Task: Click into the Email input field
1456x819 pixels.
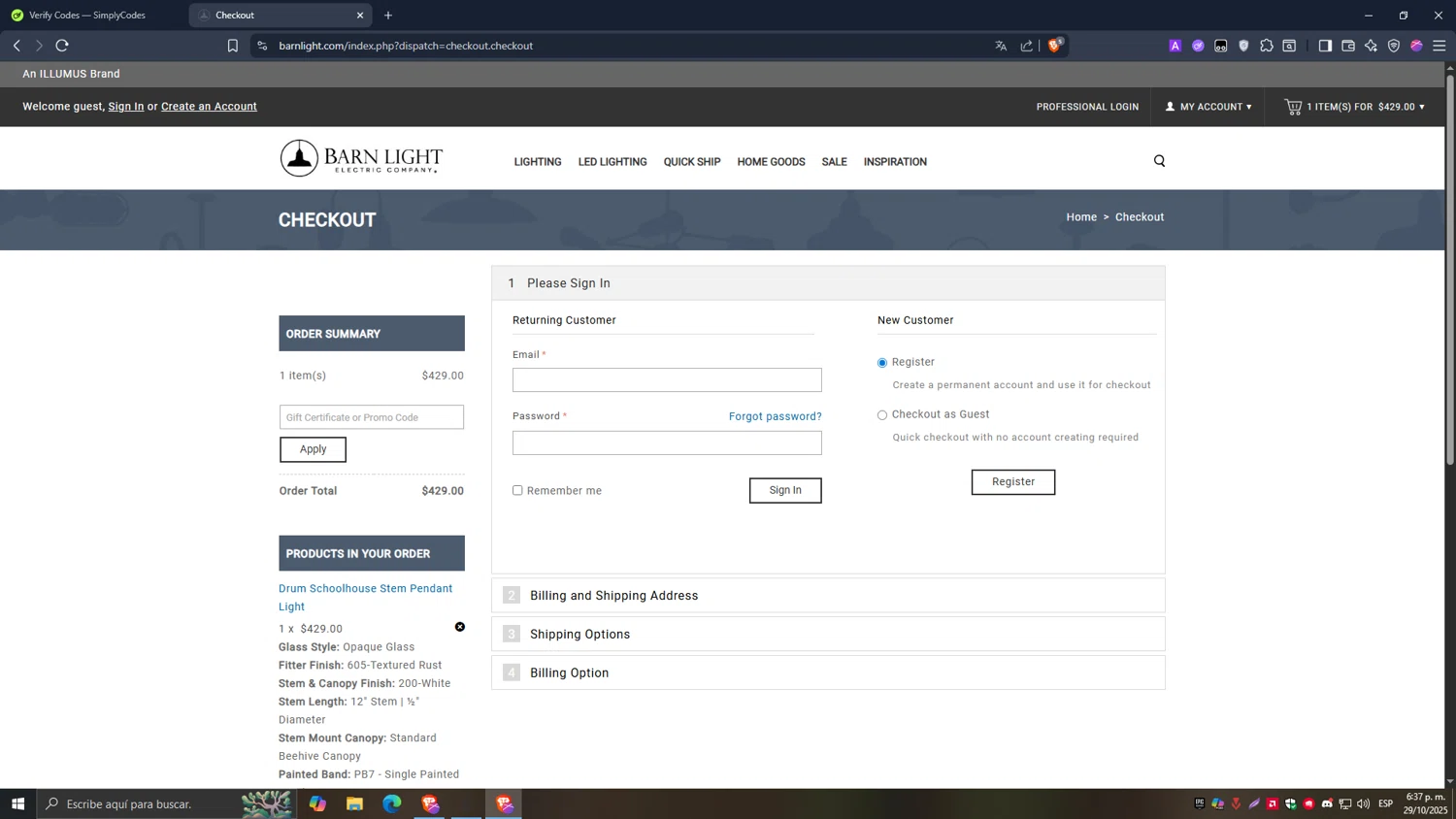Action: click(667, 379)
